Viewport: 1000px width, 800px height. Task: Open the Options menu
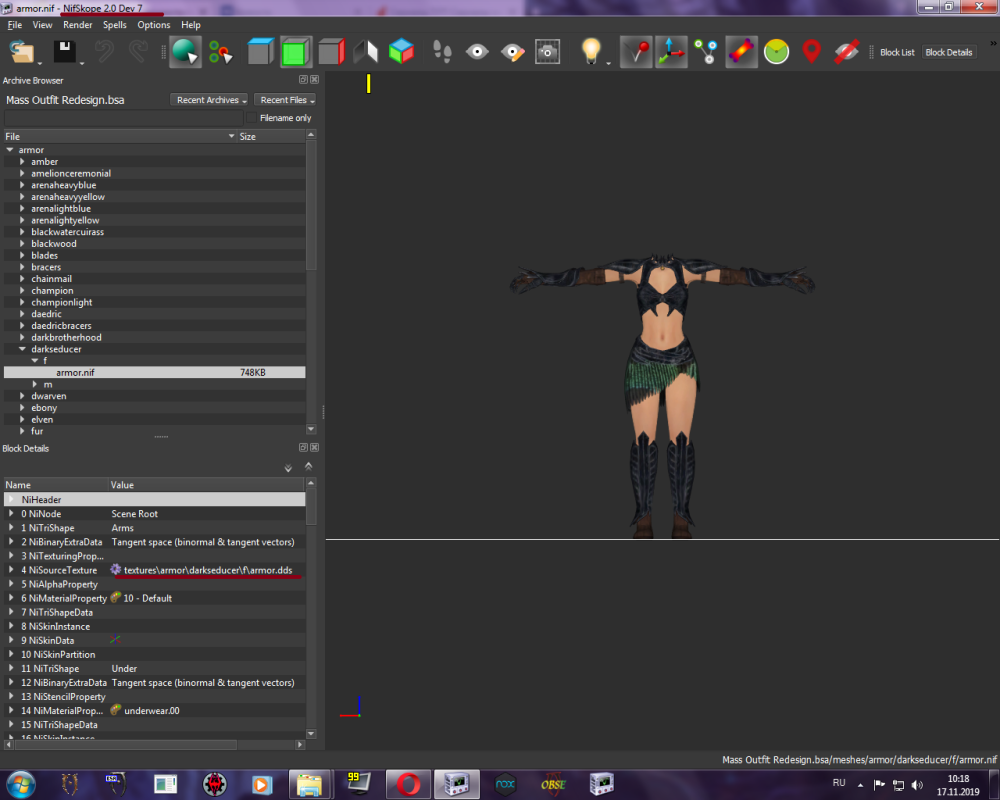click(154, 25)
